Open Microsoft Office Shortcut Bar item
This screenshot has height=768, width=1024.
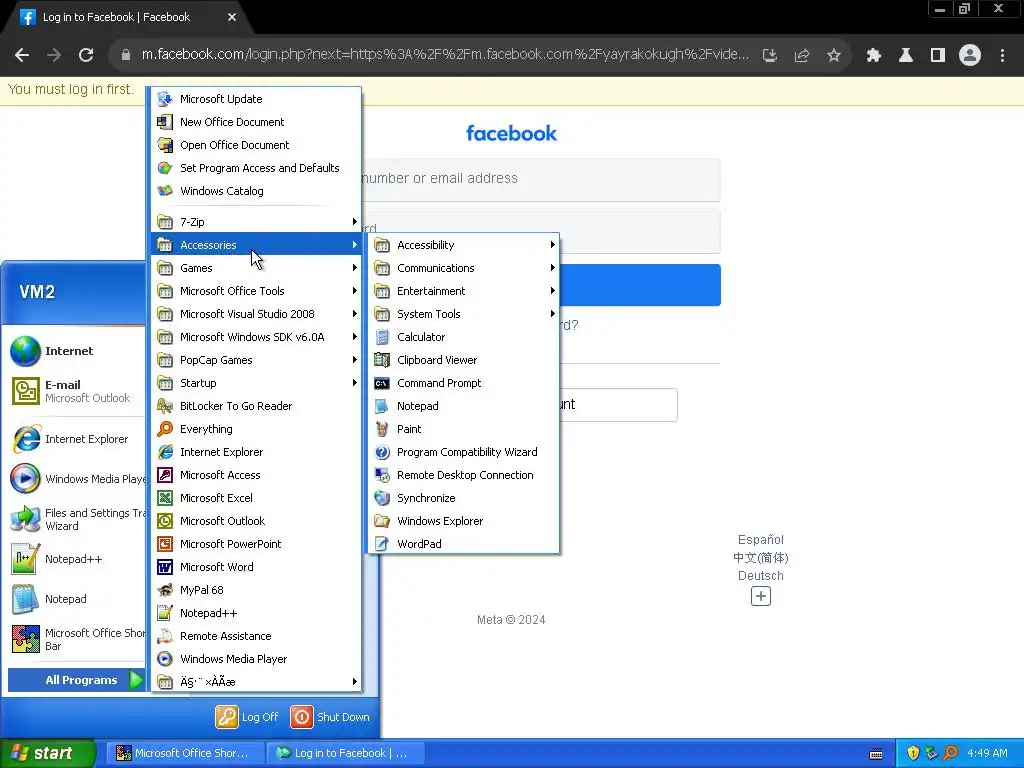pos(75,639)
